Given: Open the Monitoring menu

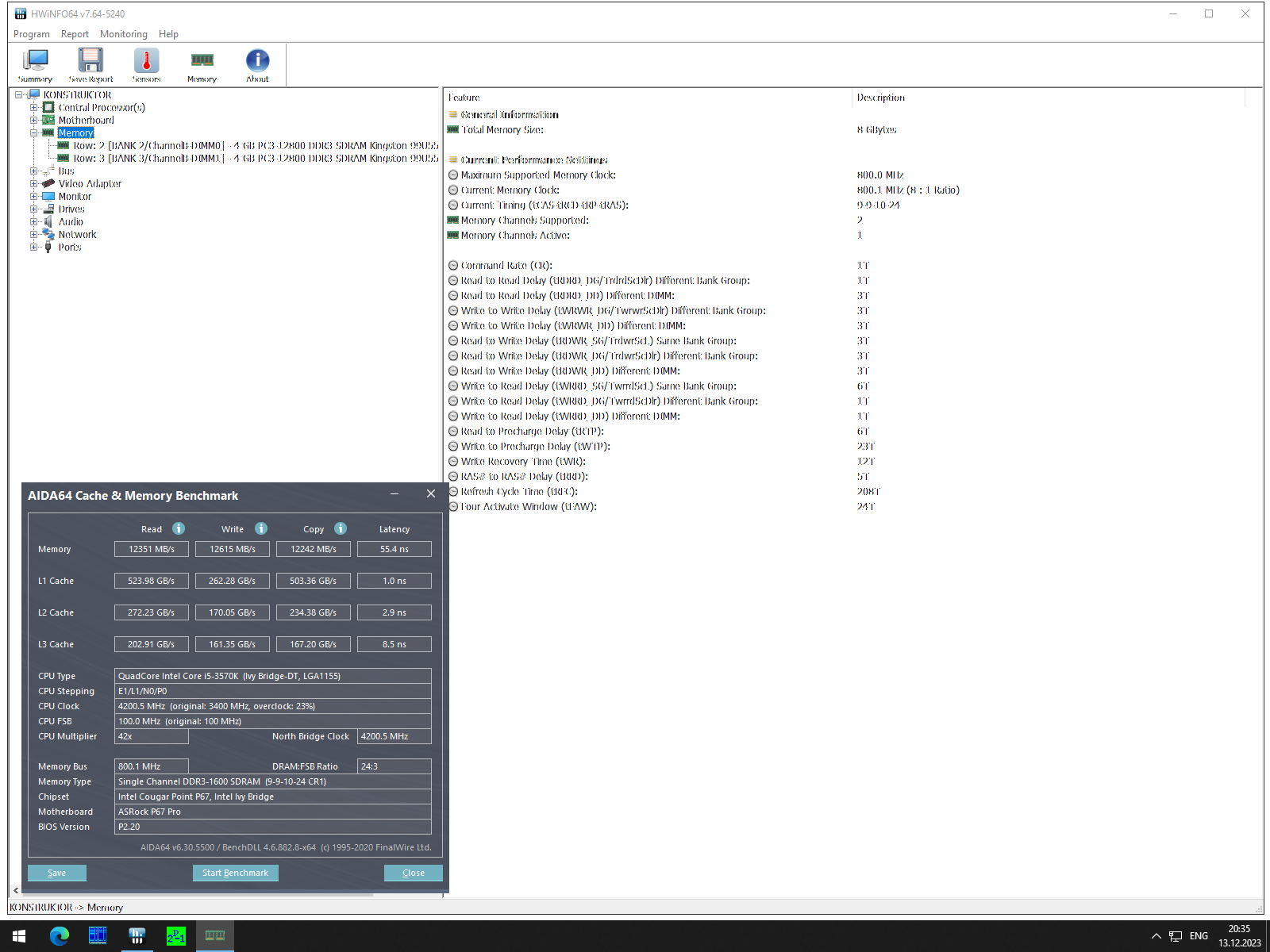Looking at the screenshot, I should click(x=124, y=34).
